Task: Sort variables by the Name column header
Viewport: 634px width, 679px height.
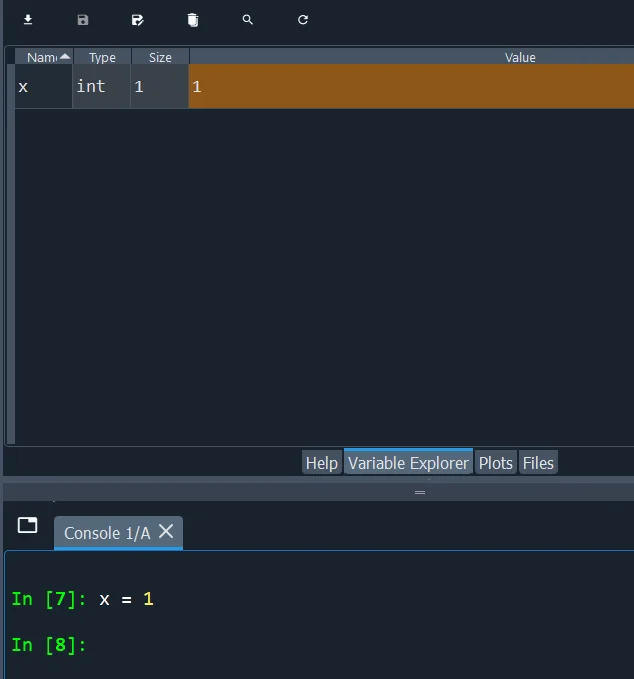Action: point(42,57)
